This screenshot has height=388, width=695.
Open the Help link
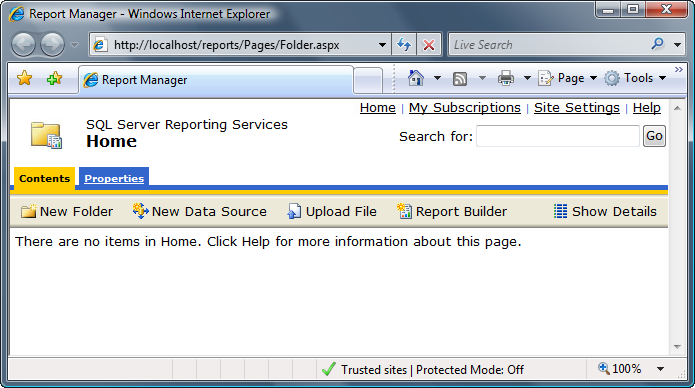tap(647, 108)
